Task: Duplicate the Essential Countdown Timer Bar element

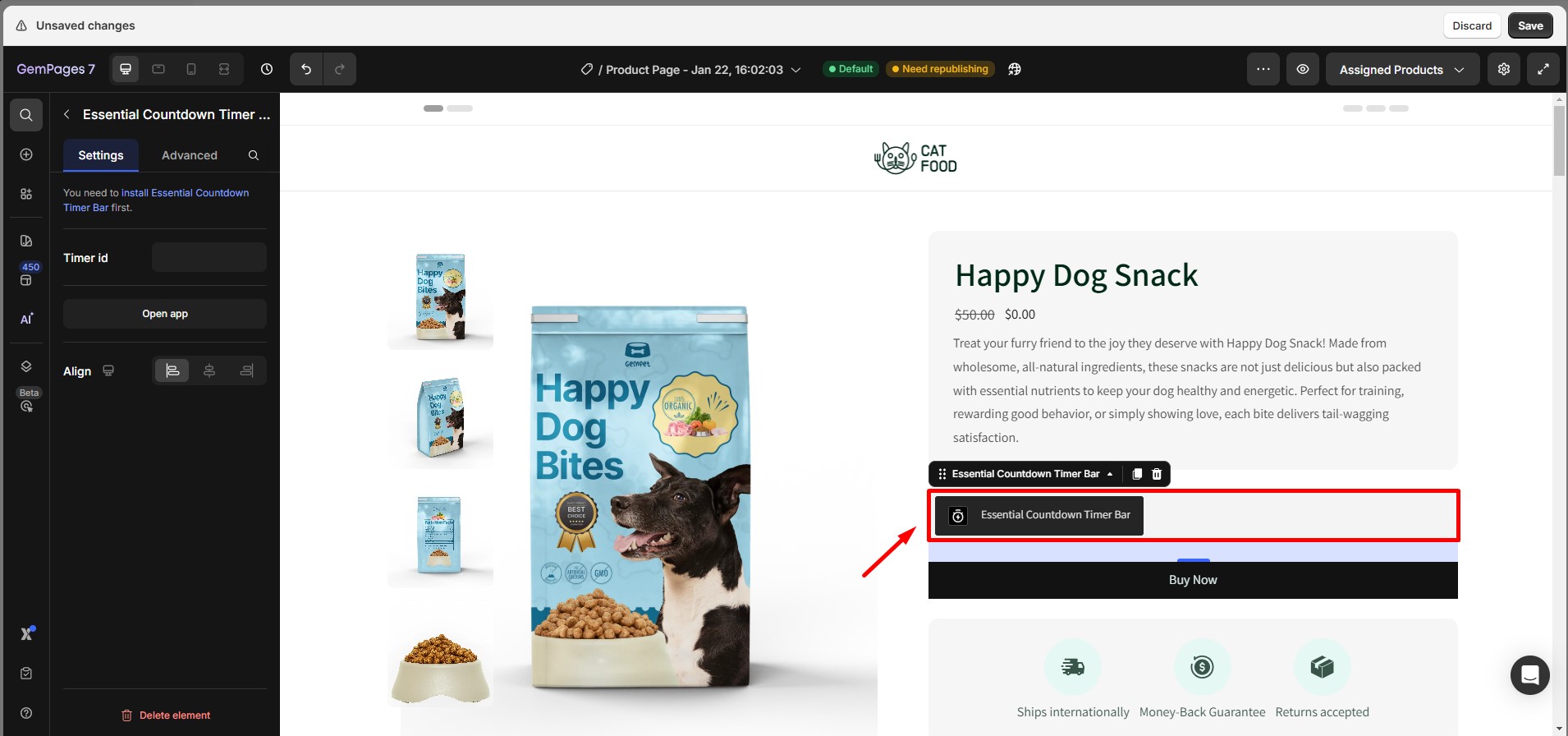Action: click(1137, 474)
